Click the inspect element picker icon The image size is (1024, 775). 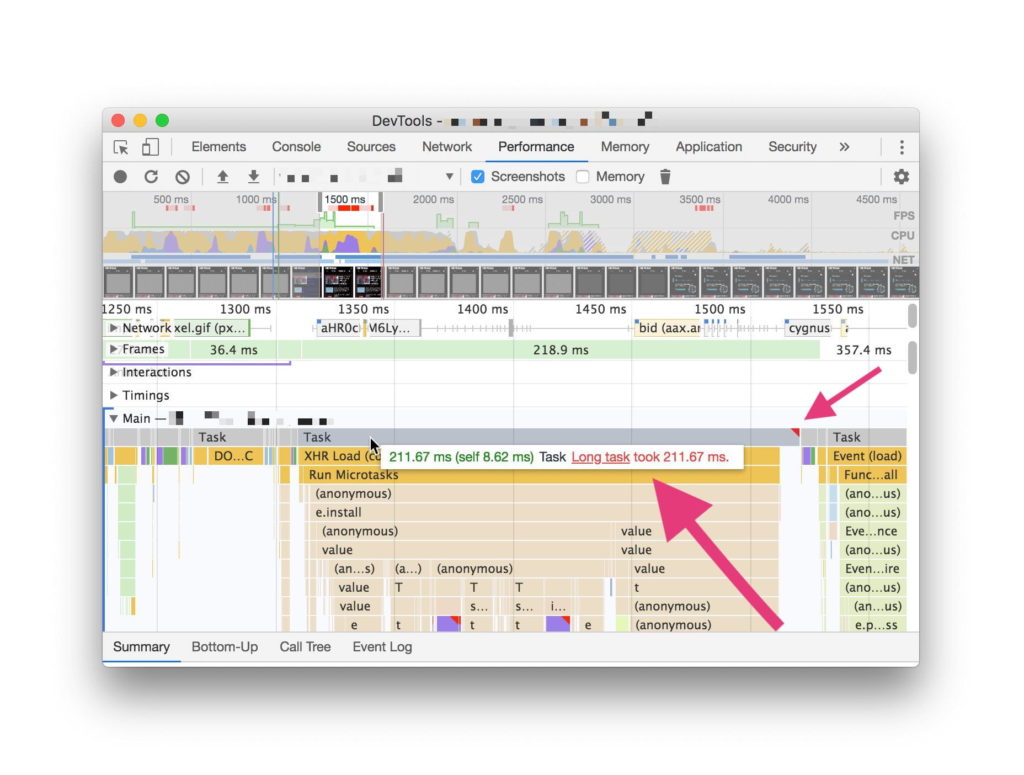[121, 147]
